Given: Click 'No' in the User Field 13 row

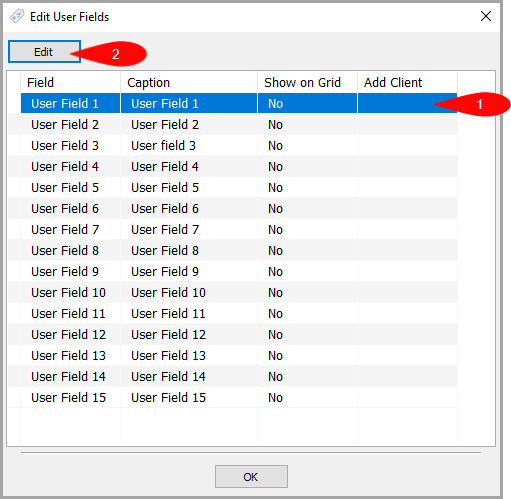Looking at the screenshot, I should pos(276,356).
